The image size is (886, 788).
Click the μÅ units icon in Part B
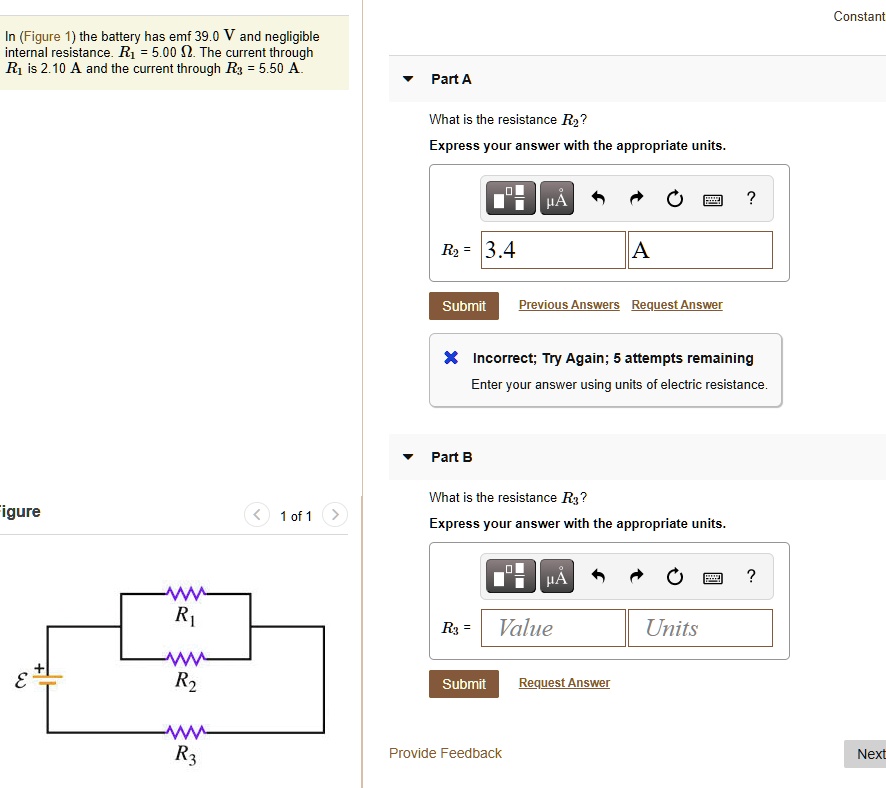[x=556, y=576]
